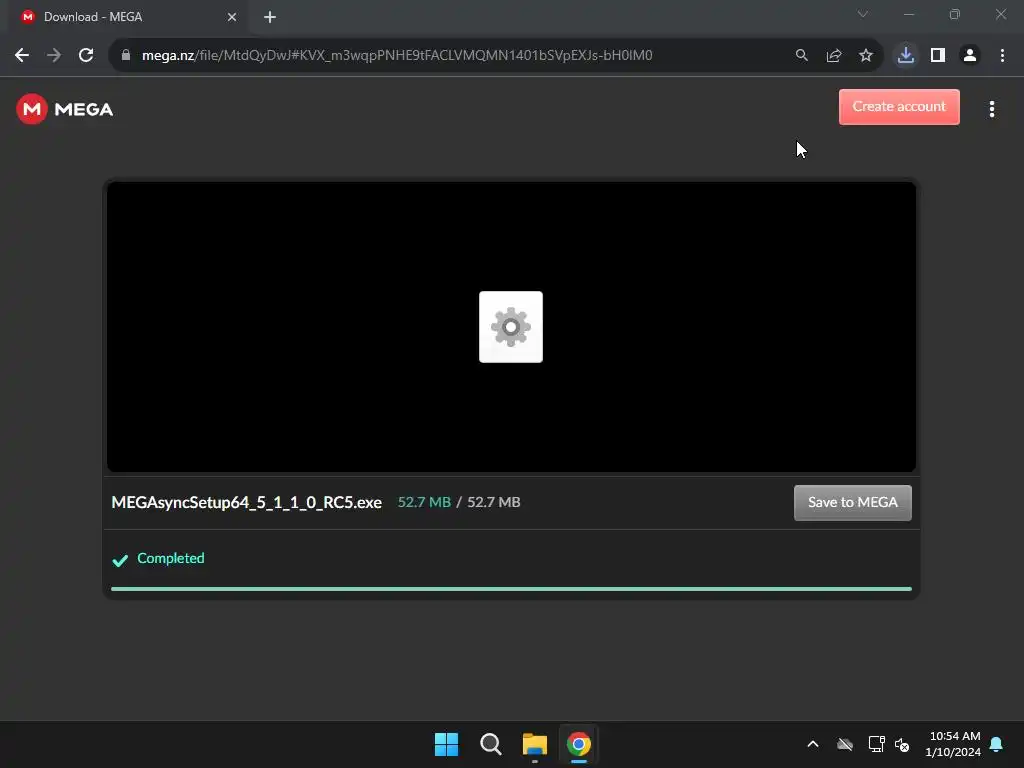Open Windows taskbar search
Viewport: 1024px width, 768px height.
tap(490, 744)
